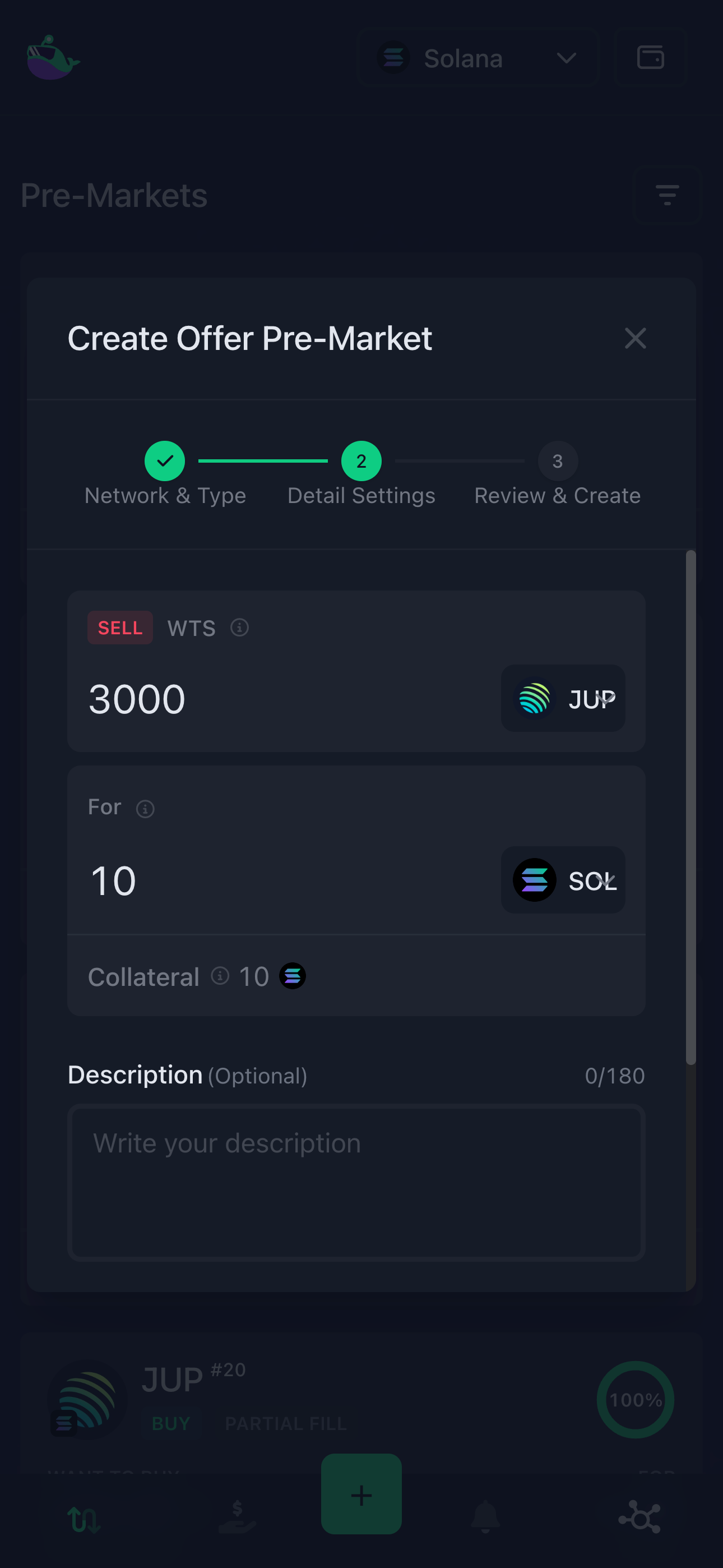Go back to Network & Type step
Viewport: 723px width, 1568px height.
click(x=164, y=461)
